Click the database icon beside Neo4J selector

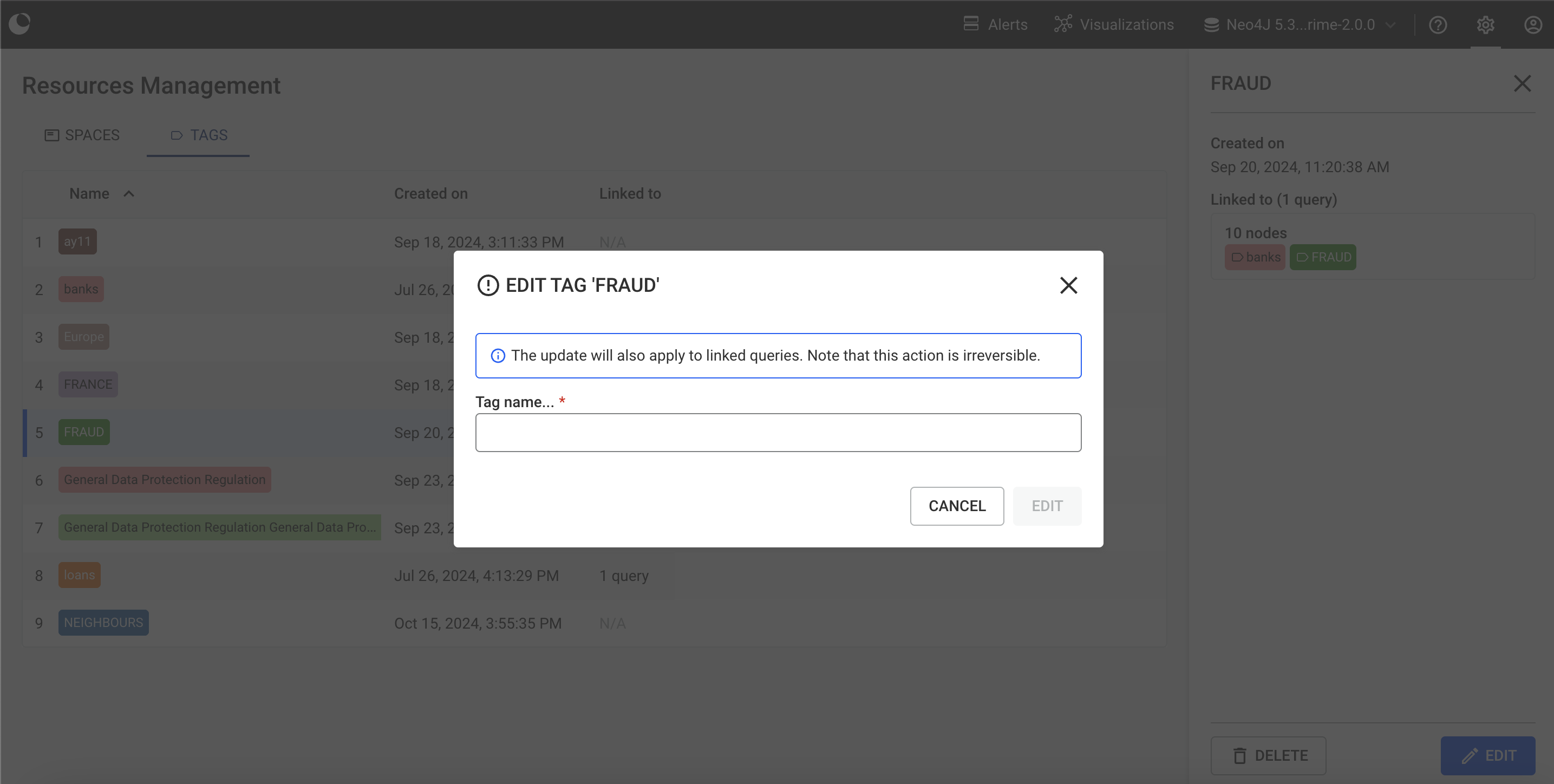coord(1211,24)
